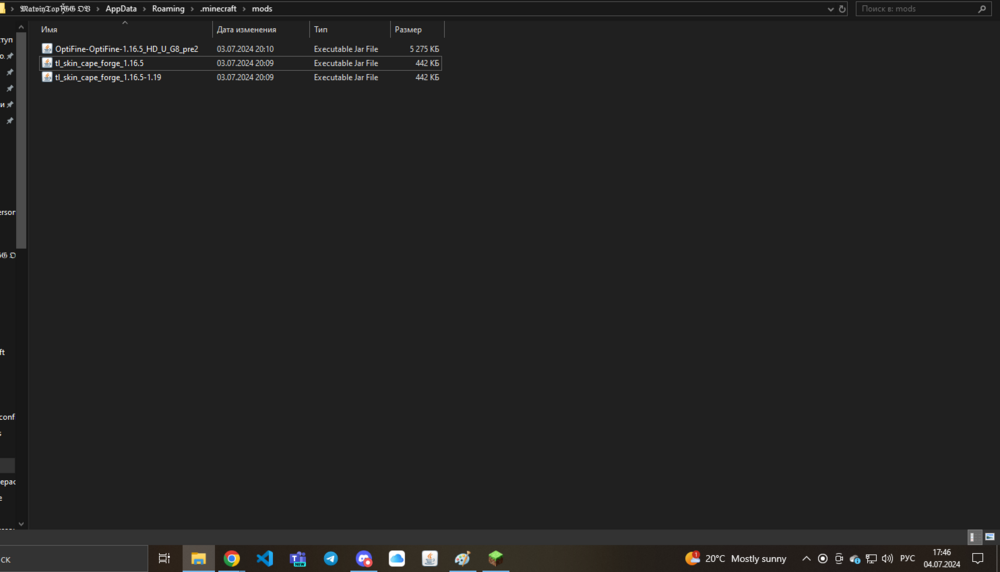This screenshot has width=1000, height=572.
Task: Expand the chevron before AppData in the path
Action: tap(98, 9)
